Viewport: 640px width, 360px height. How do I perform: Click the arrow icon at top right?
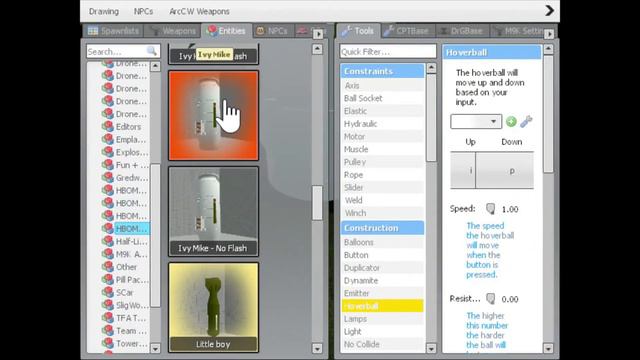549,11
